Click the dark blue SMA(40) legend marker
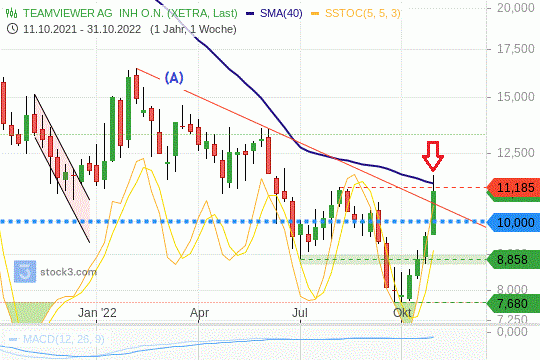The height and width of the screenshot is (360, 540). tap(250, 14)
